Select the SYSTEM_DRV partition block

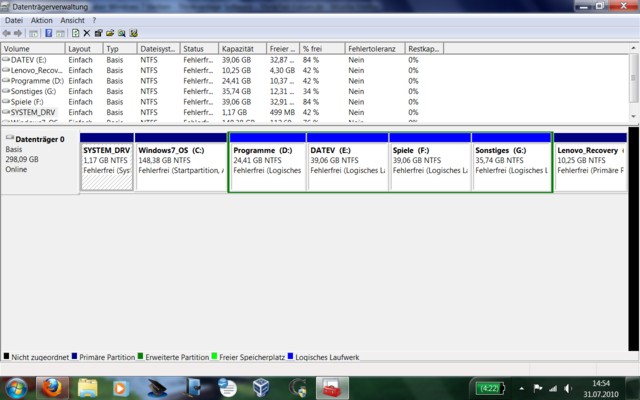107,162
